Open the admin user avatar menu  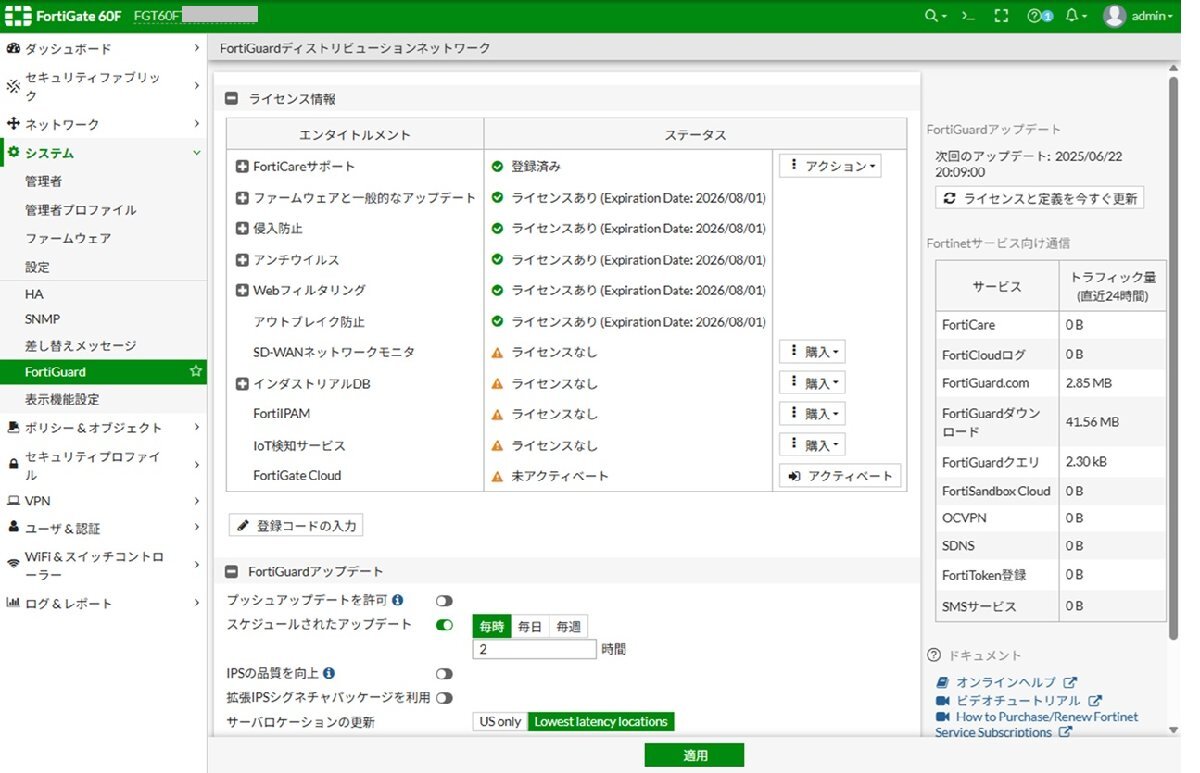pos(1138,16)
